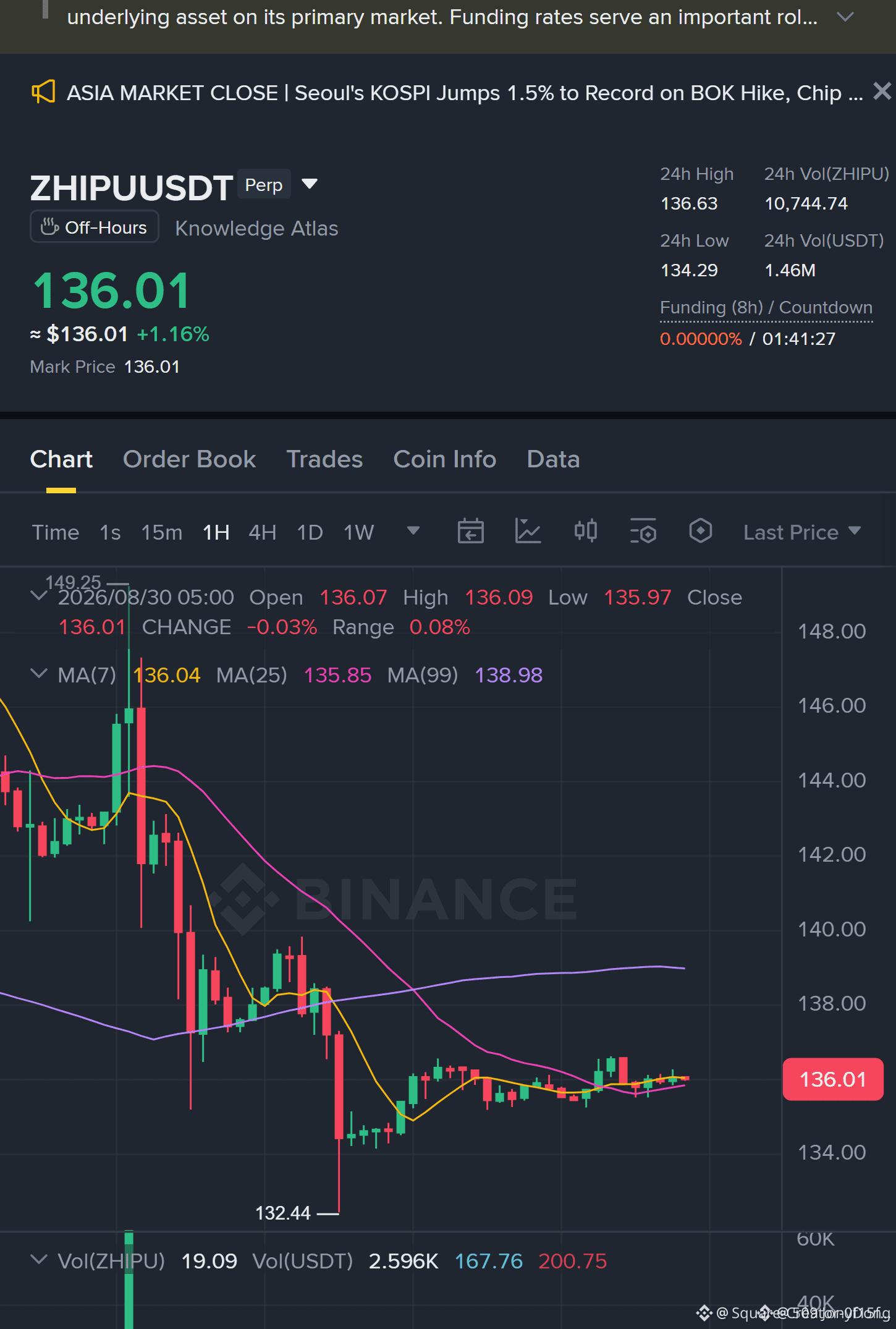The image size is (896, 1329).
Task: Open the ZHIPUUSDT pair selector dropdown
Action: 310,184
